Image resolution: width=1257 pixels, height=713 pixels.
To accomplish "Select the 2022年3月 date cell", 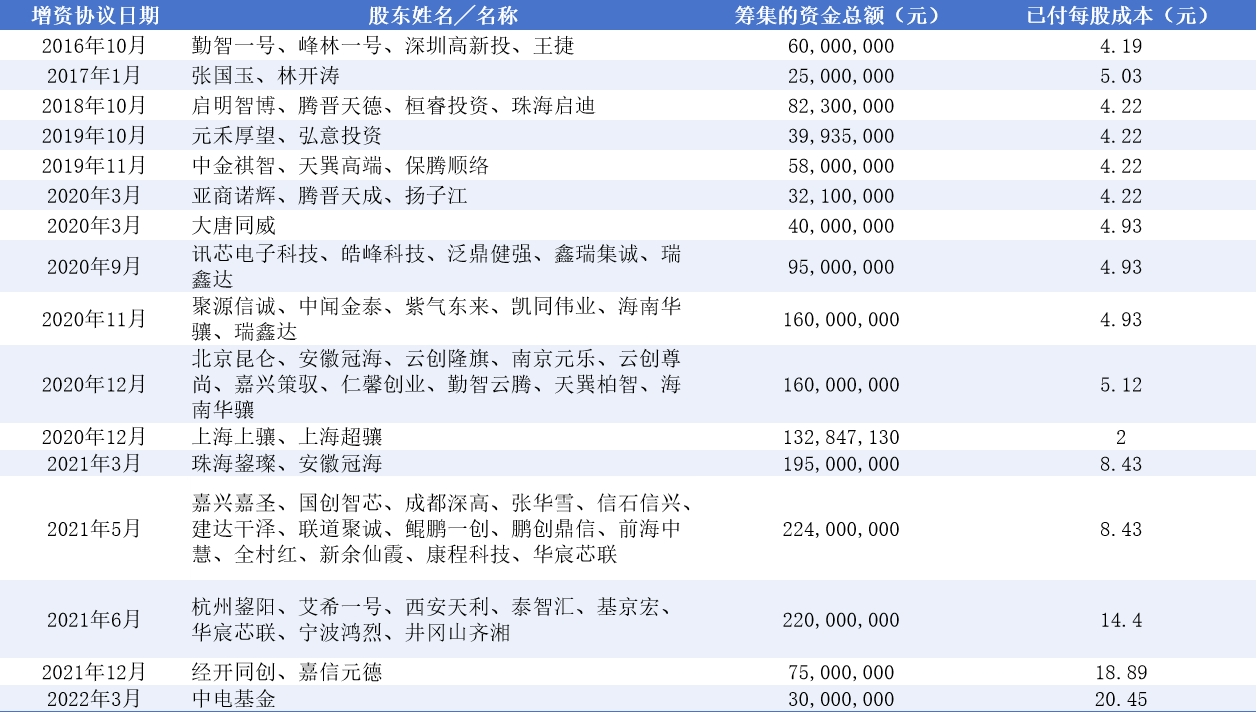I will pos(94,699).
